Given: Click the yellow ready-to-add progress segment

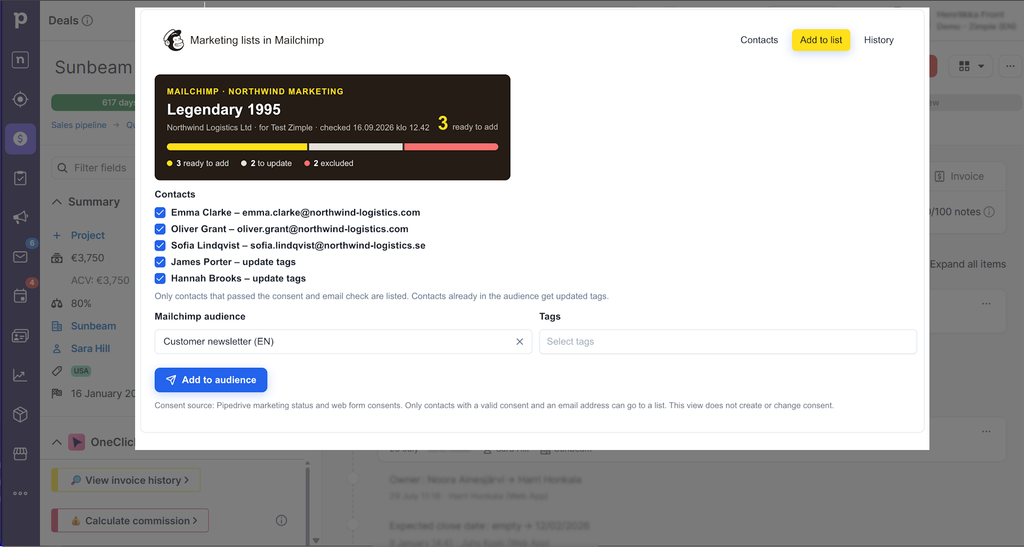Looking at the screenshot, I should 237,147.
